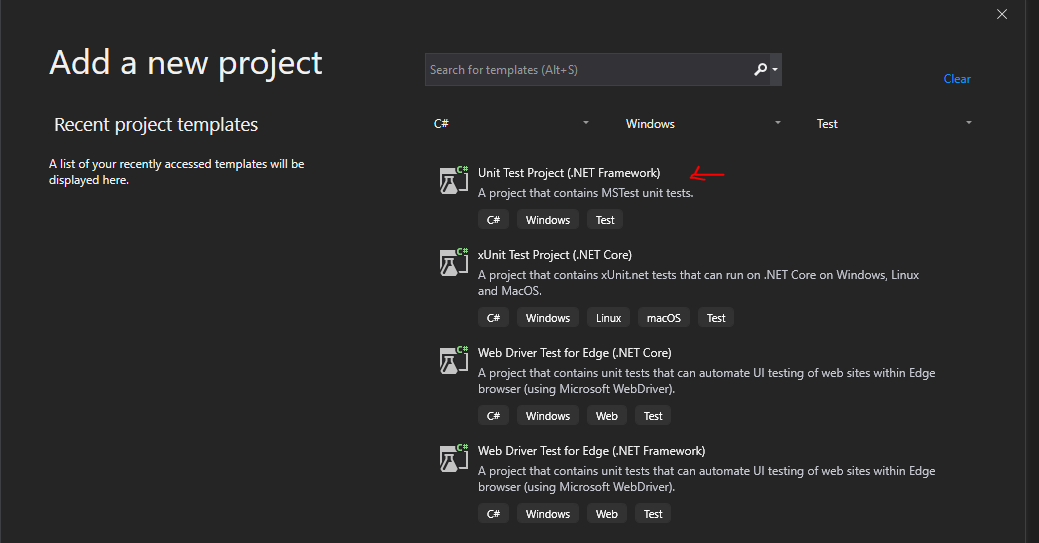Open the C# language filter dropdown
1039x543 pixels.
point(512,123)
